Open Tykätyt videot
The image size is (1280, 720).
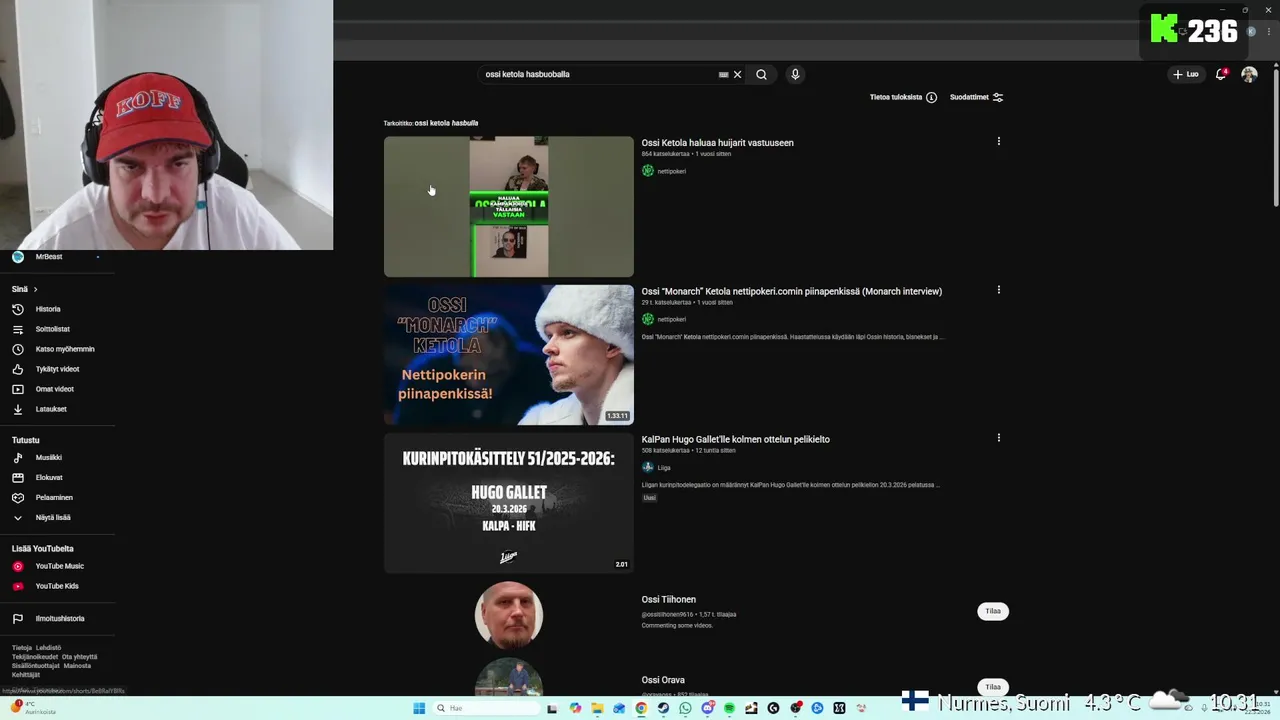57,369
